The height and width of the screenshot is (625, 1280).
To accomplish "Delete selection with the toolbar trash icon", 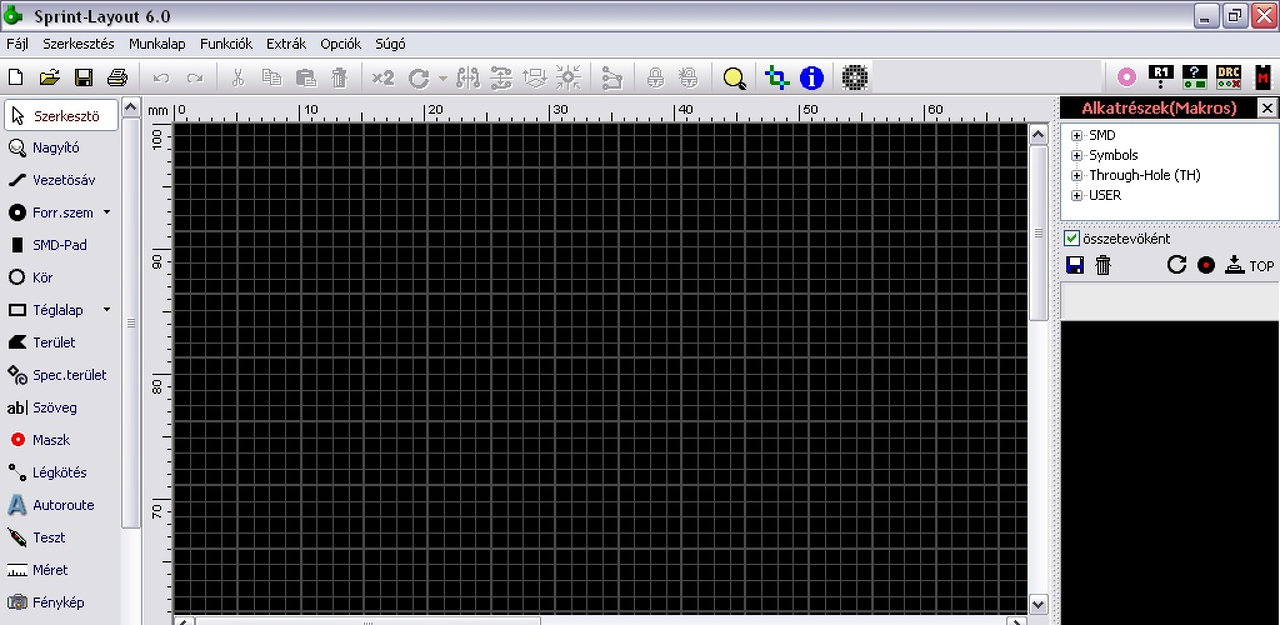I will tap(340, 77).
